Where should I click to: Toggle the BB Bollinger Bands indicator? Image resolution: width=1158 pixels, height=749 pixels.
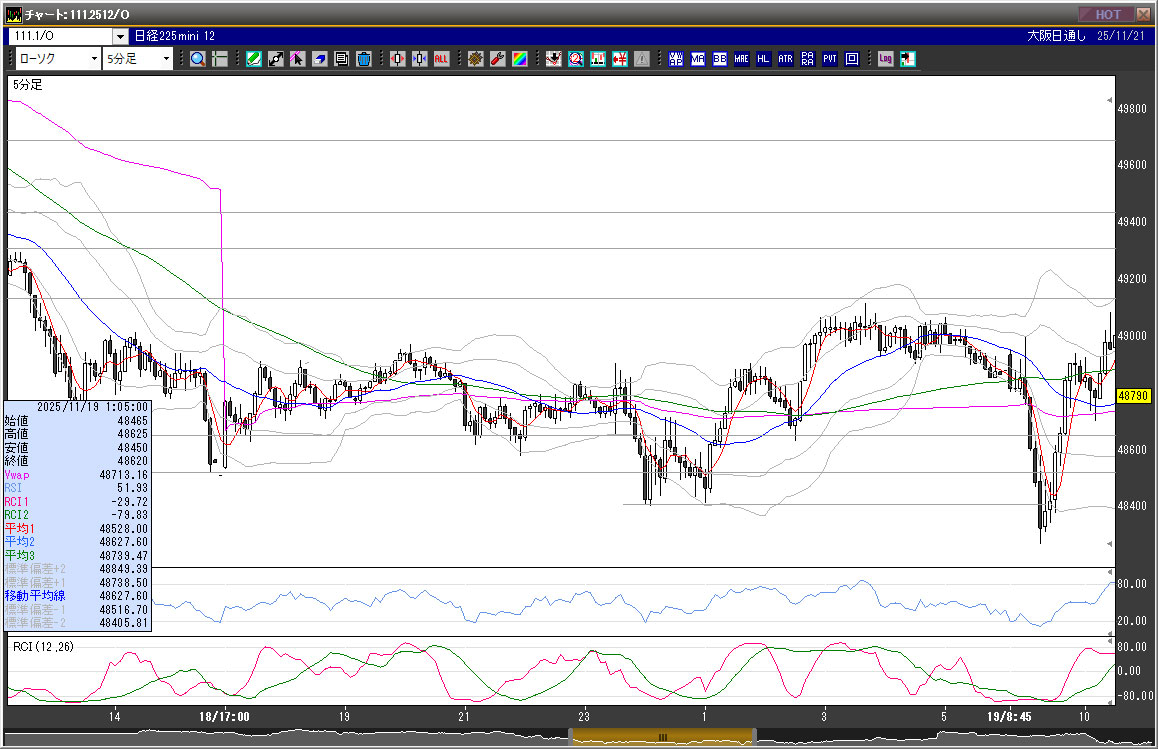719,59
